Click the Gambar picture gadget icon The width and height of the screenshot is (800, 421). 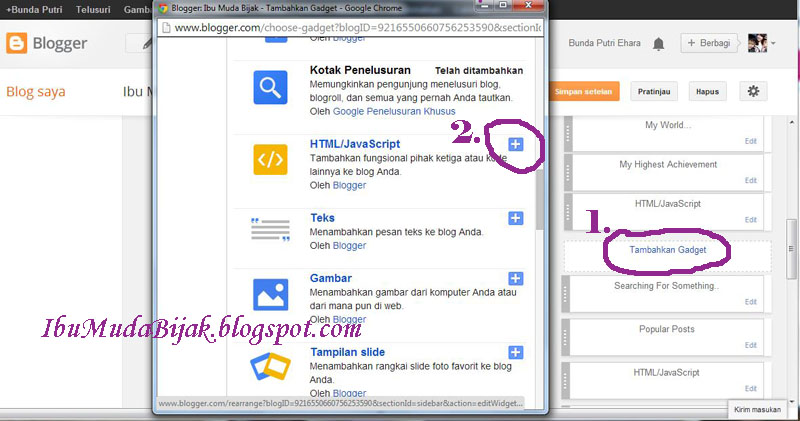tap(270, 294)
